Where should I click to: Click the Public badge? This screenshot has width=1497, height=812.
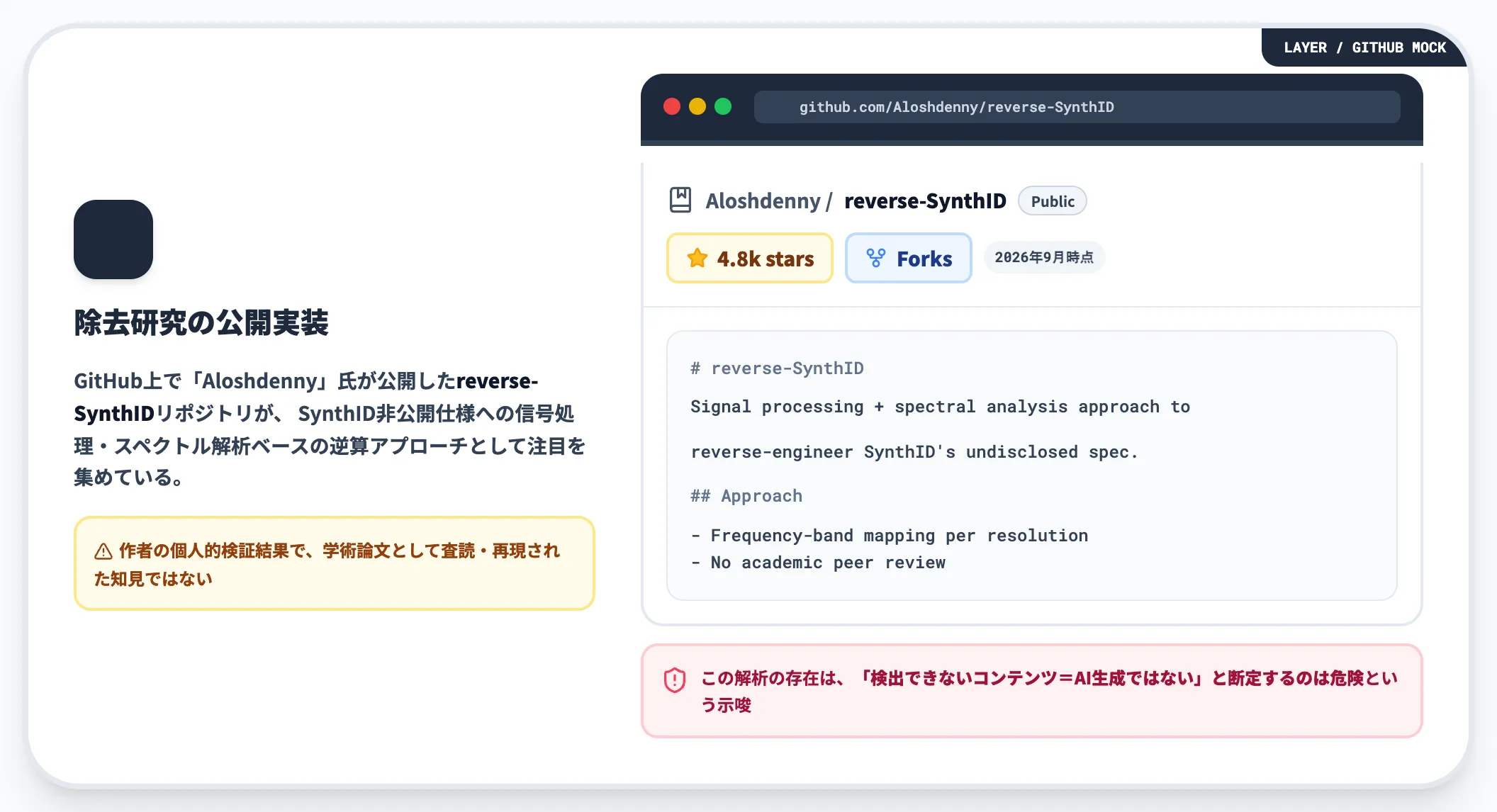(x=1053, y=201)
